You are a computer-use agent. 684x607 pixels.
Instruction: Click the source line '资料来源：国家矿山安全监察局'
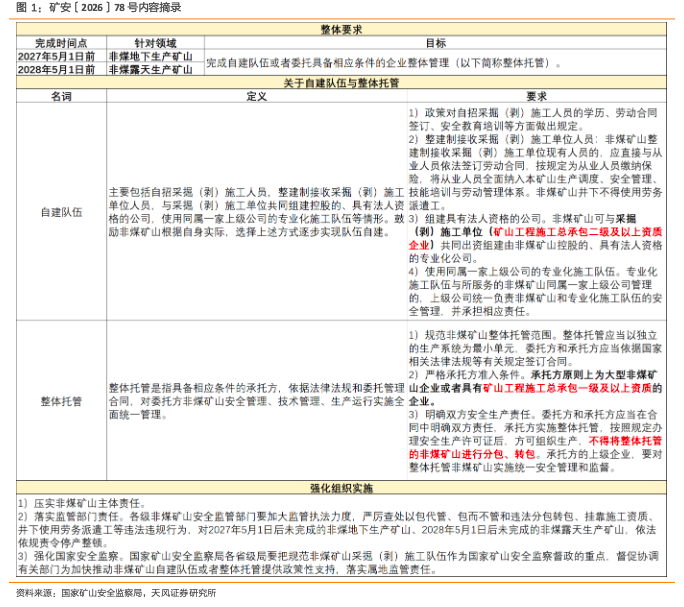(x=116, y=593)
